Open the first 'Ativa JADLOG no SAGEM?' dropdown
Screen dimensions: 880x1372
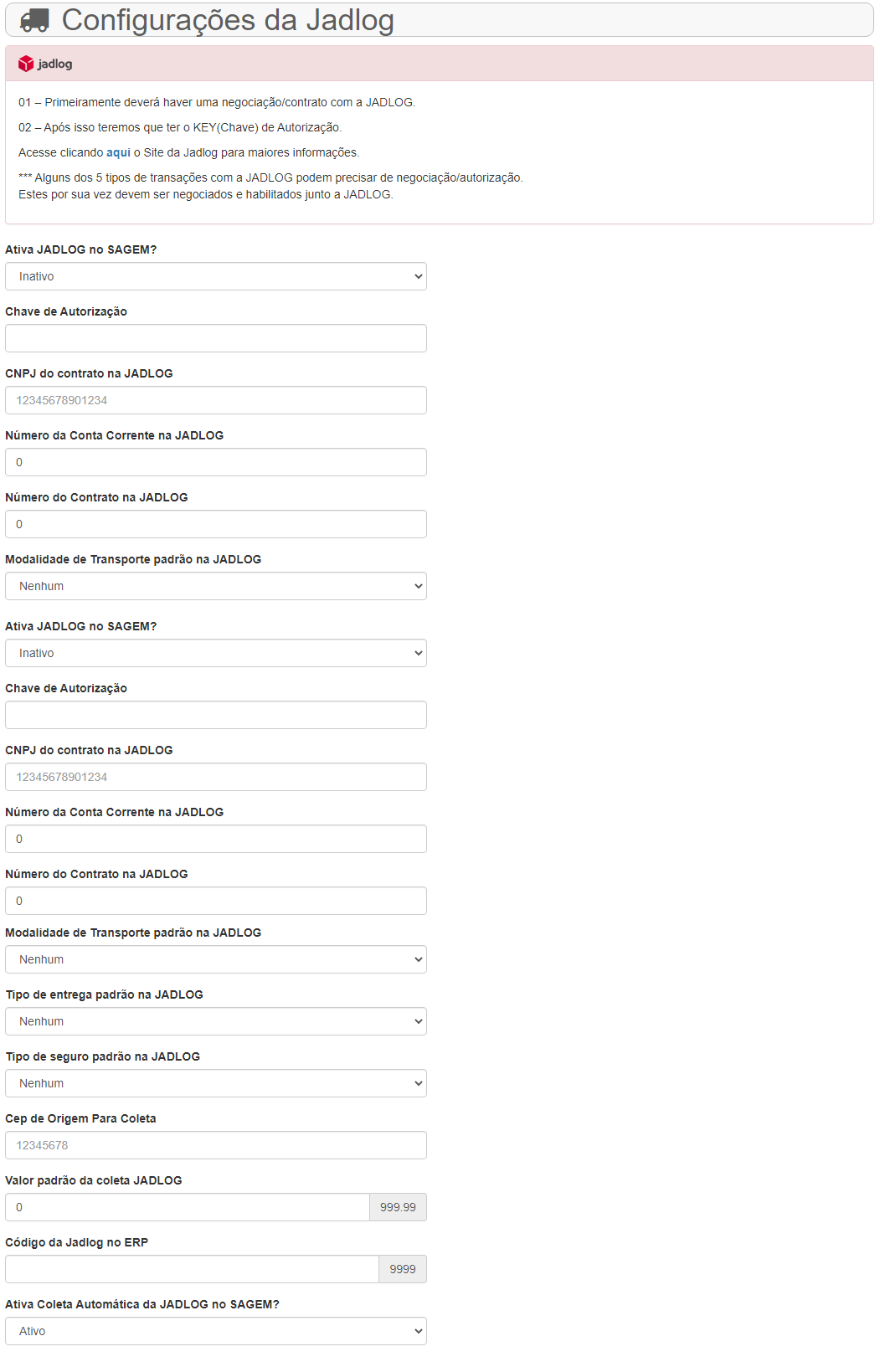tap(216, 276)
